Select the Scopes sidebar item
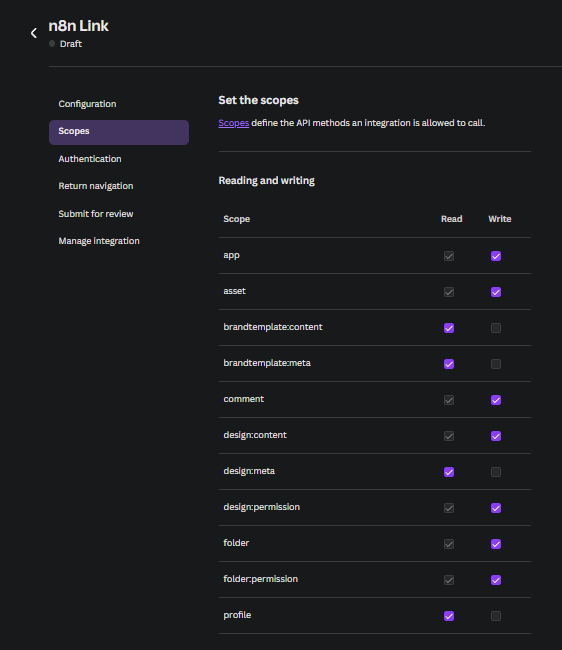 click(x=119, y=132)
